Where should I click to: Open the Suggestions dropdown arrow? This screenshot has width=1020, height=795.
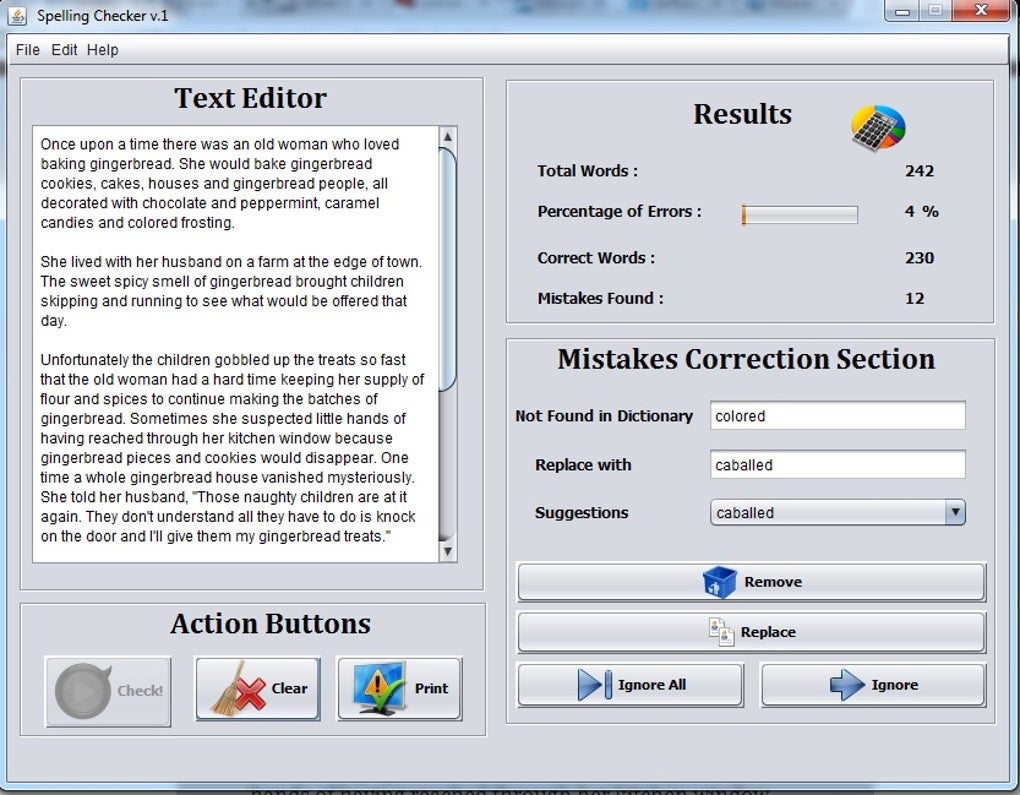tap(954, 512)
